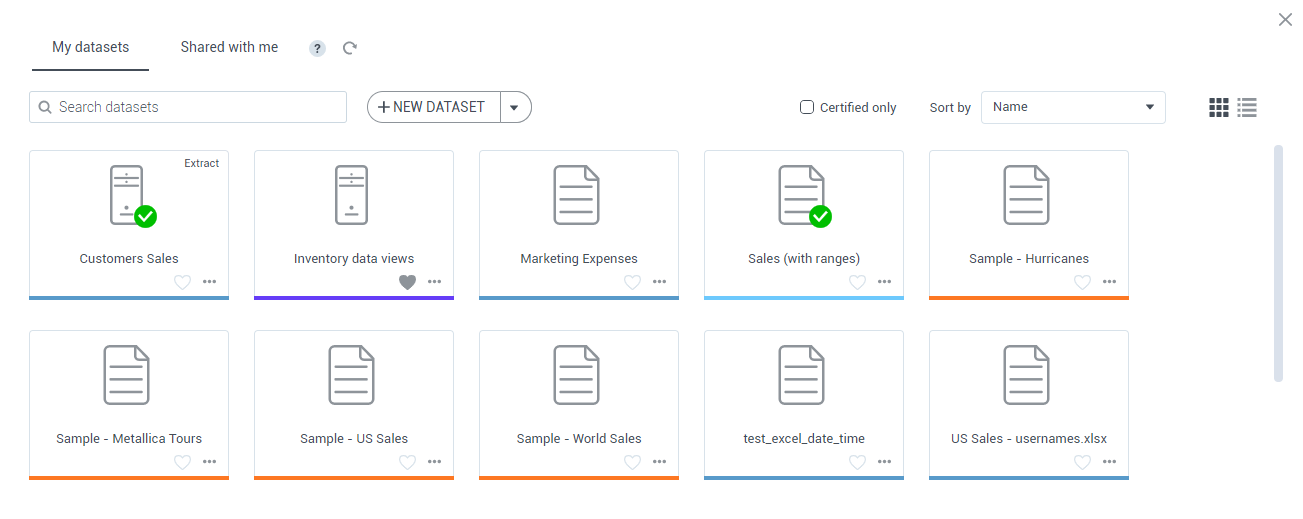Enable the Certified only checkbox
Viewport: 1303px width, 519px height.
[x=807, y=107]
